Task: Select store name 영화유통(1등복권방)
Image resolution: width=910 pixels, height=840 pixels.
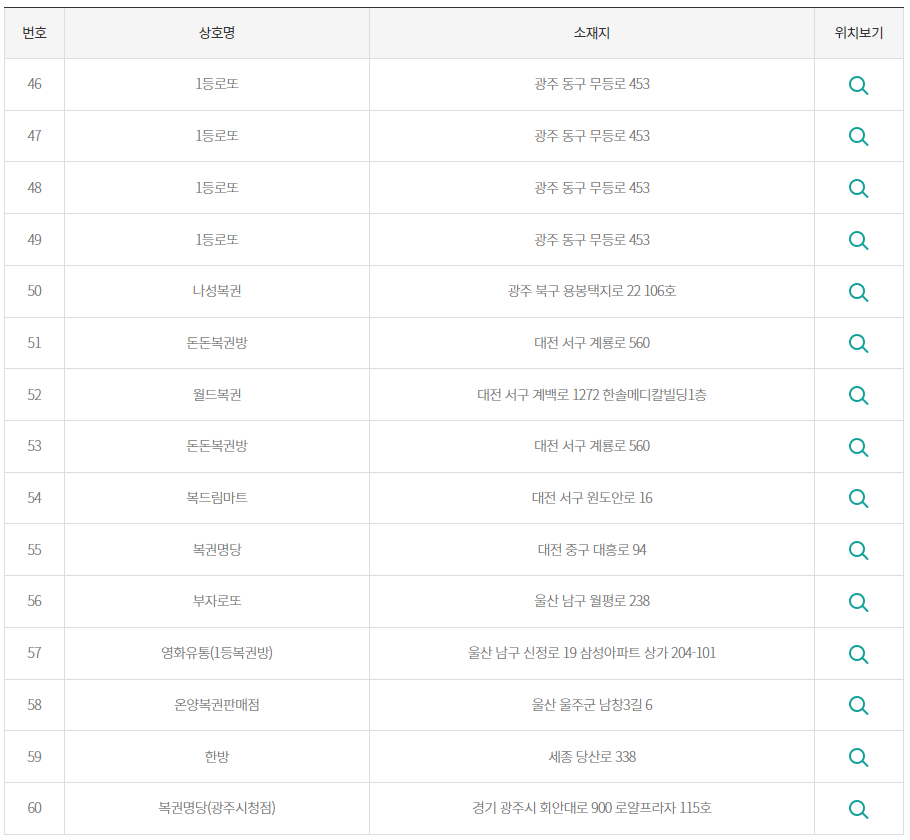Action: (x=216, y=653)
